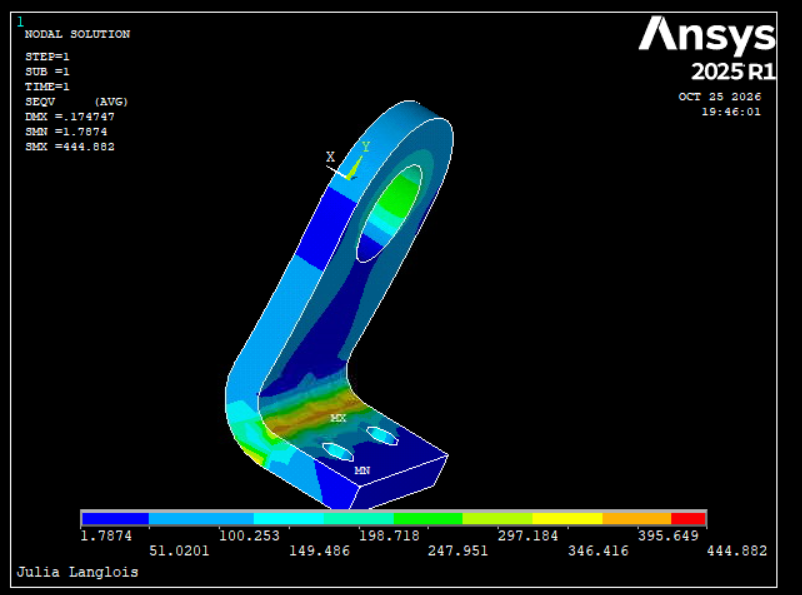The image size is (802, 595).
Task: Click the DMX =.174747 value
Action: coord(70,117)
